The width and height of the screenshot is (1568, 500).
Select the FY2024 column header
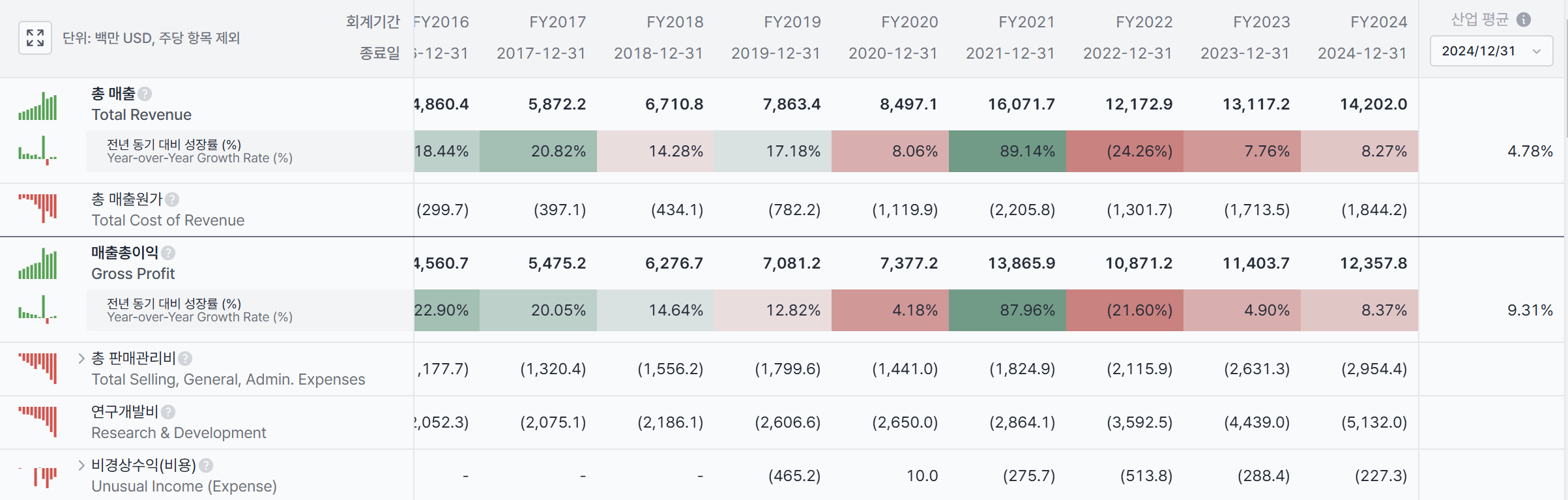tap(1378, 22)
